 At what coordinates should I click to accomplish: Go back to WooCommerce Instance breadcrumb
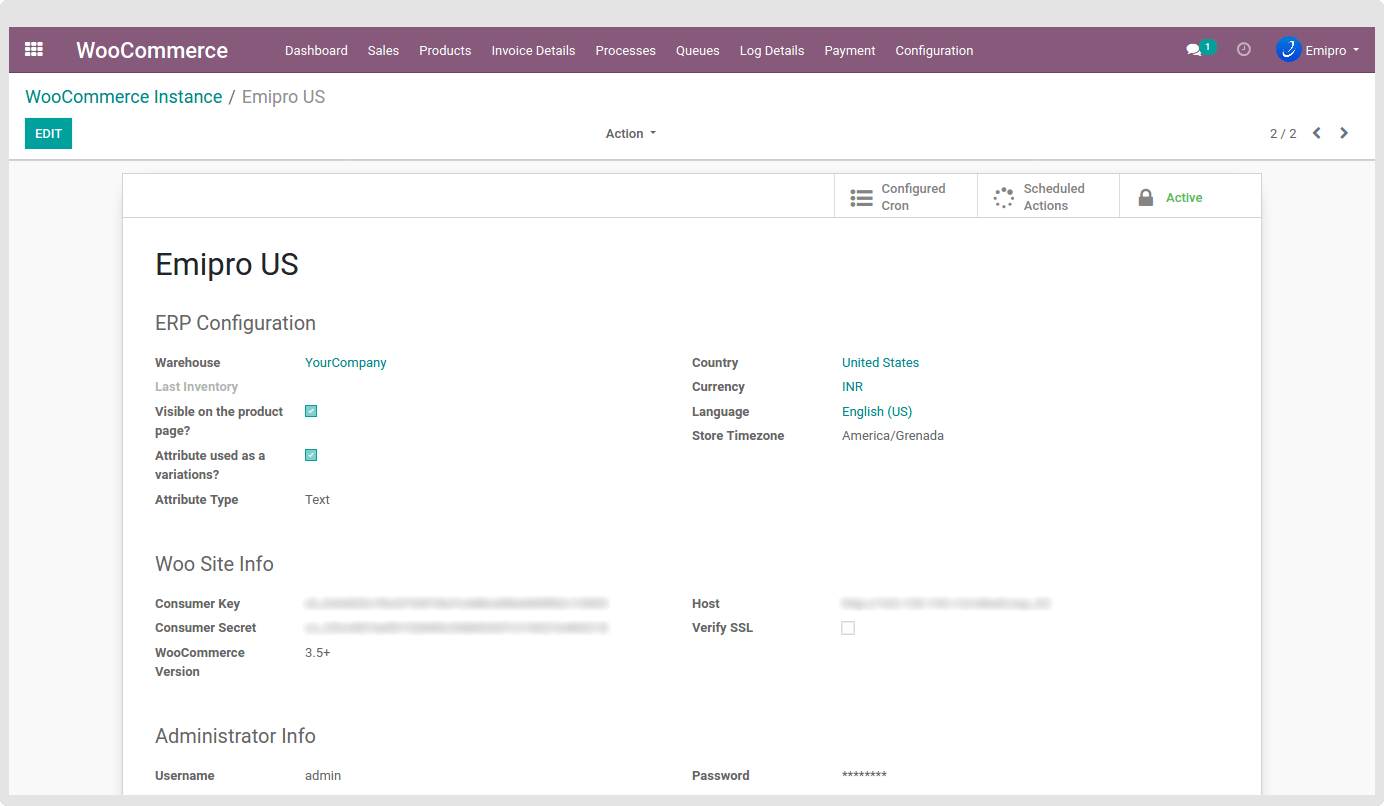[124, 97]
